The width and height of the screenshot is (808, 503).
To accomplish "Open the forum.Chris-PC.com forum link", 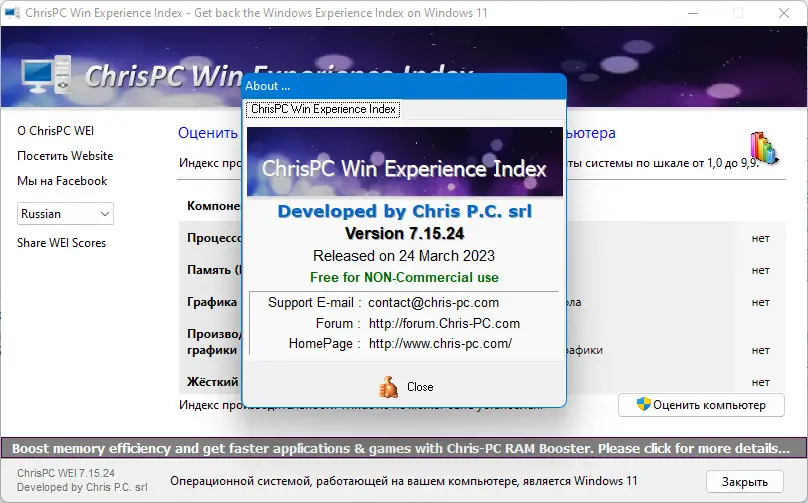I will point(444,323).
